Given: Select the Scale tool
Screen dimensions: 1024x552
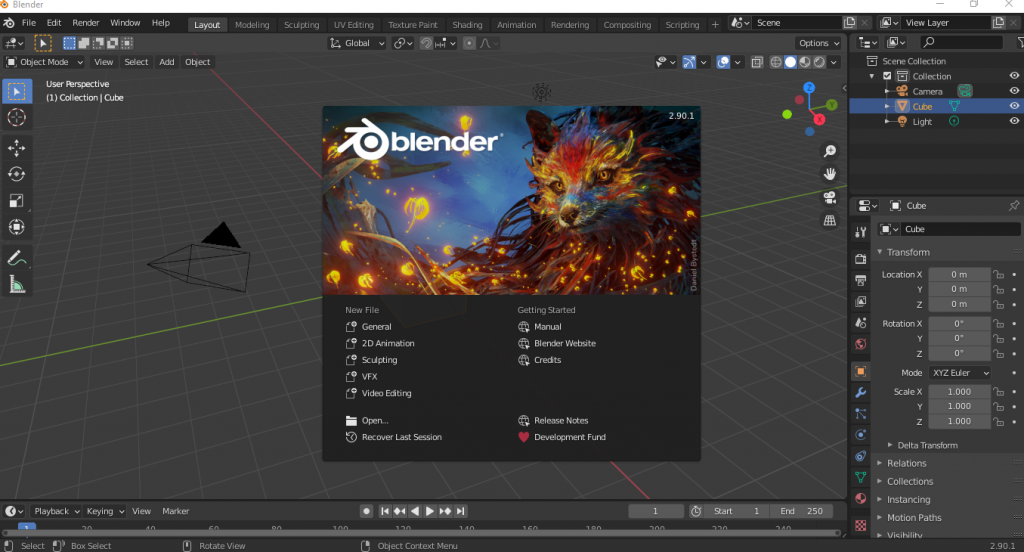Looking at the screenshot, I should click(x=17, y=201).
